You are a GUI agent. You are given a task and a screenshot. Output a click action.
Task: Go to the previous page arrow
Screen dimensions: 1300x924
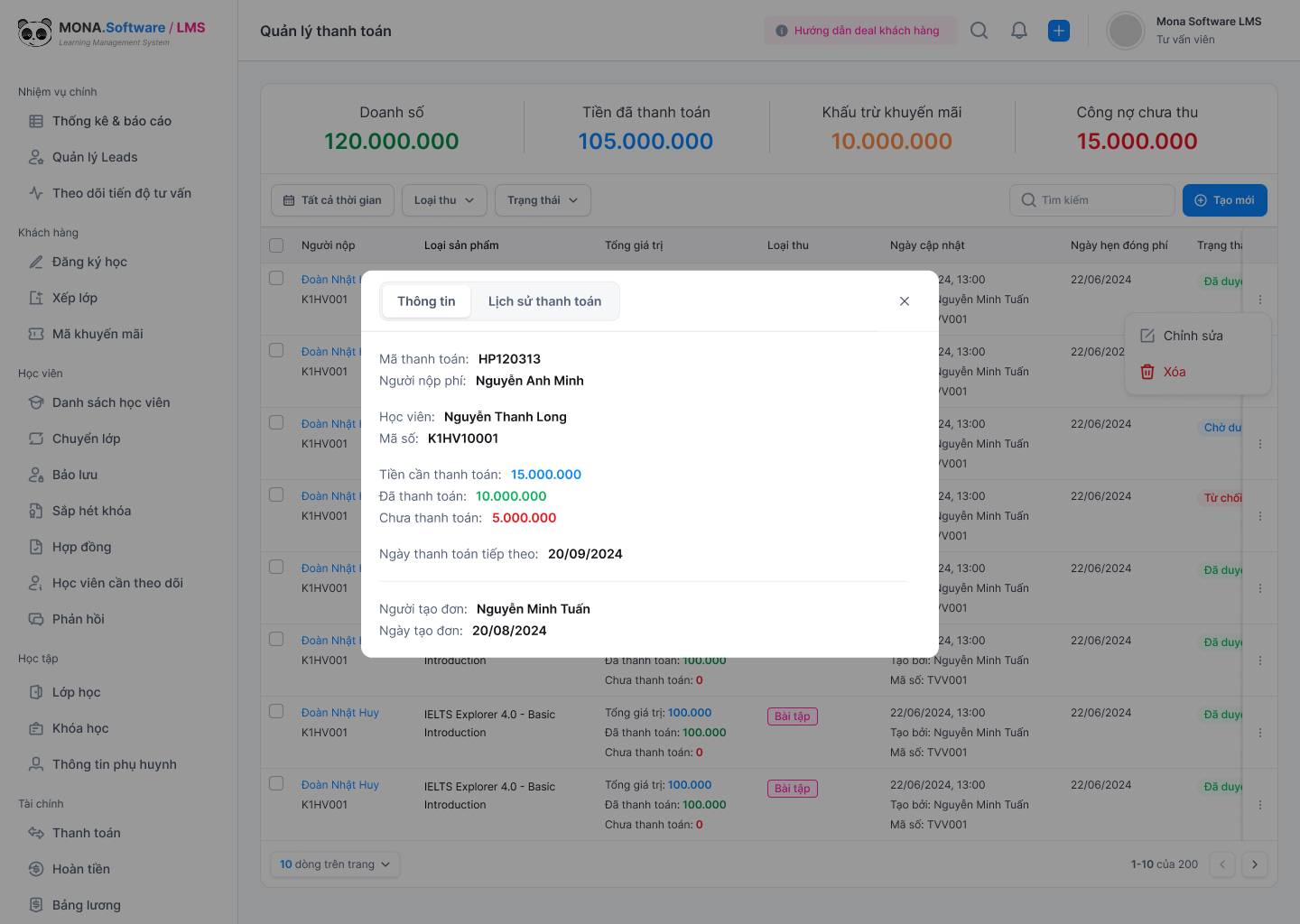1222,864
